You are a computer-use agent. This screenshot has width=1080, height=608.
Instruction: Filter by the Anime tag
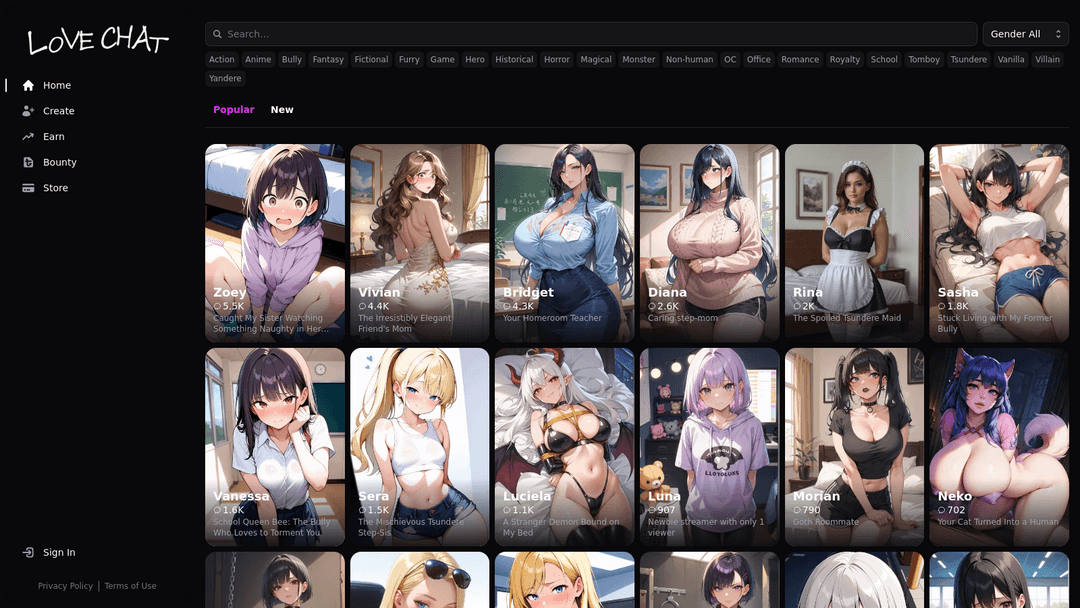click(258, 59)
